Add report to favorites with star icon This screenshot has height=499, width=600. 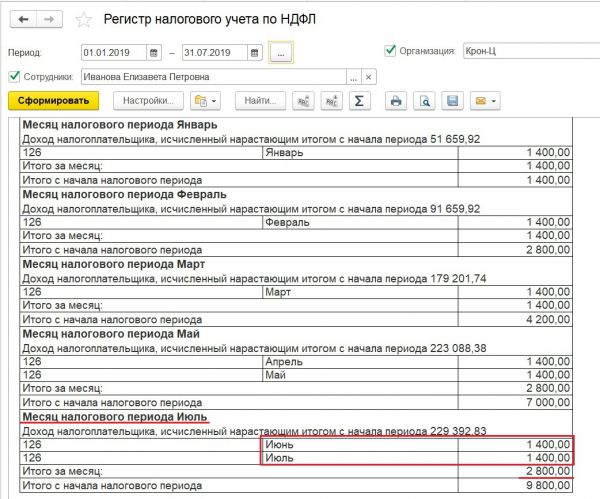[85, 20]
